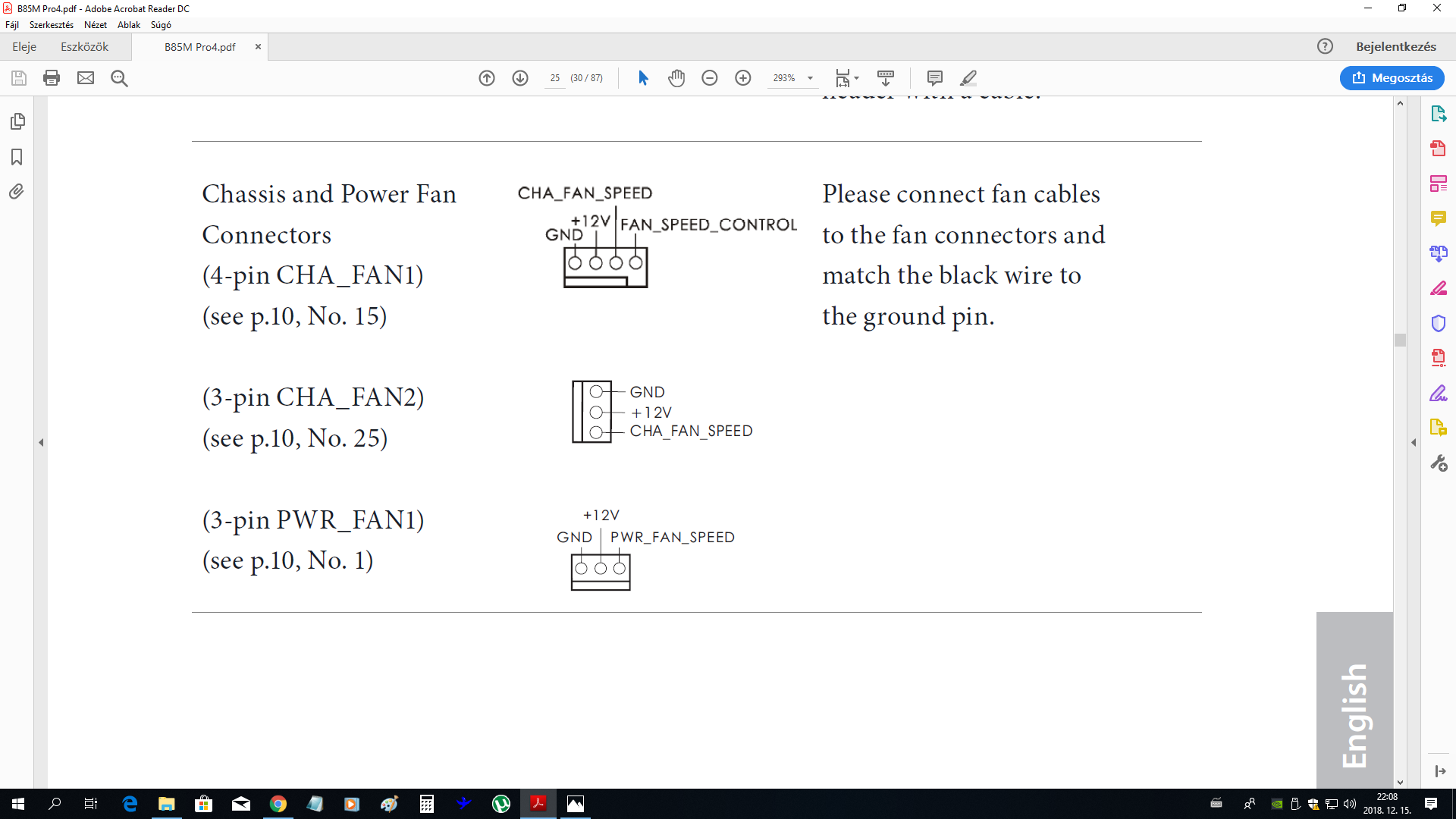This screenshot has width=1456, height=819.
Task: Activate the selection arrow tool
Action: [x=643, y=78]
